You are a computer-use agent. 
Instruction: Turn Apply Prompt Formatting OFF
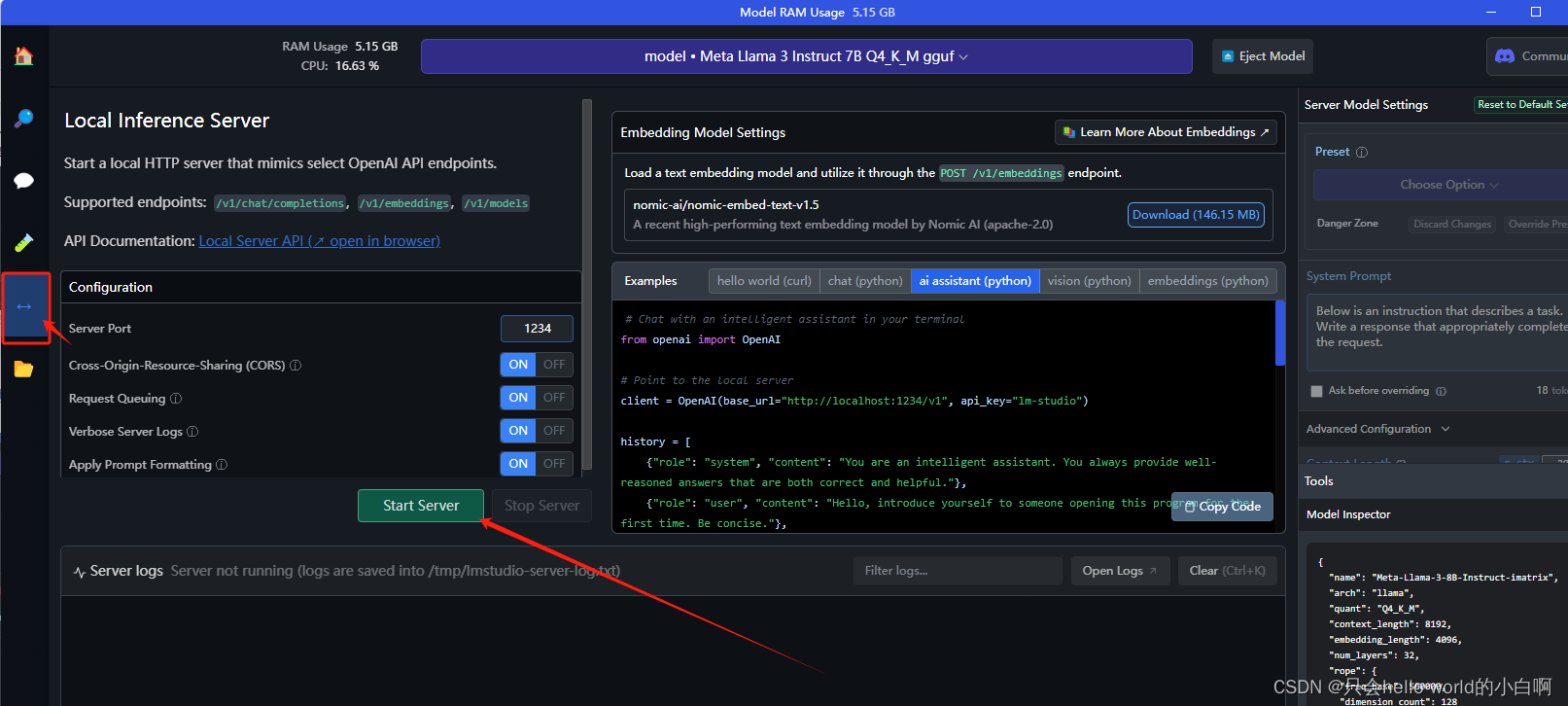[554, 464]
